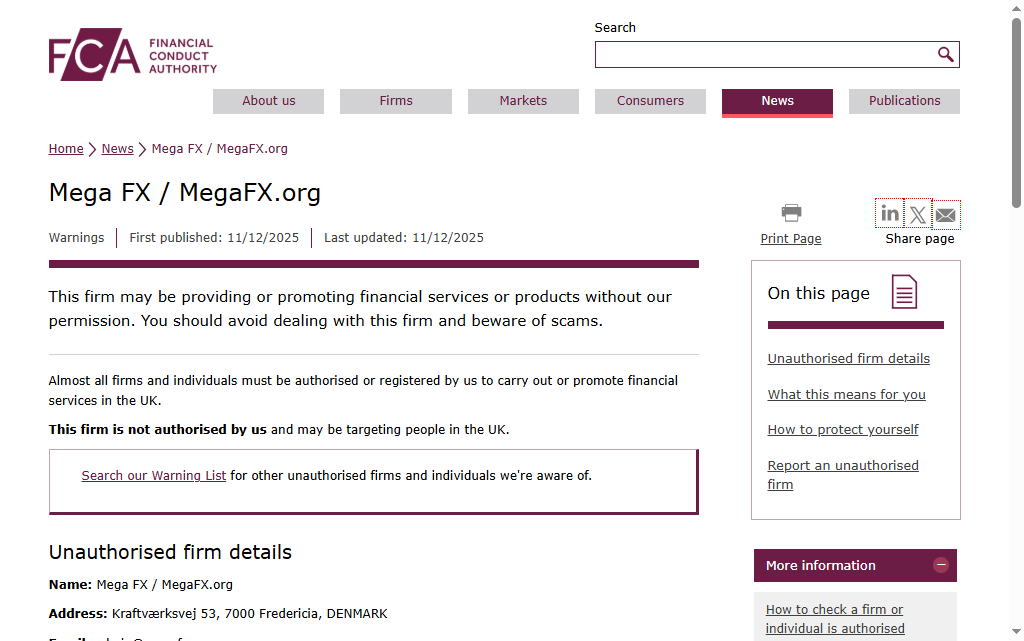The height and width of the screenshot is (641, 1024).
Task: Click the Home breadcrumb link
Action: [66, 149]
